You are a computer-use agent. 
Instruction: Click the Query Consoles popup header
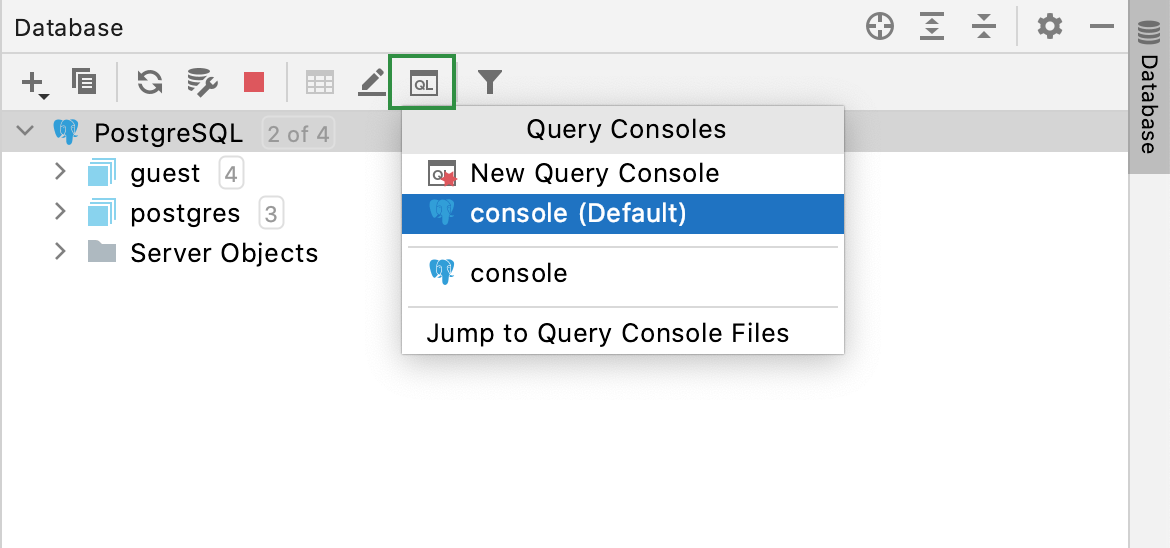[x=623, y=130]
